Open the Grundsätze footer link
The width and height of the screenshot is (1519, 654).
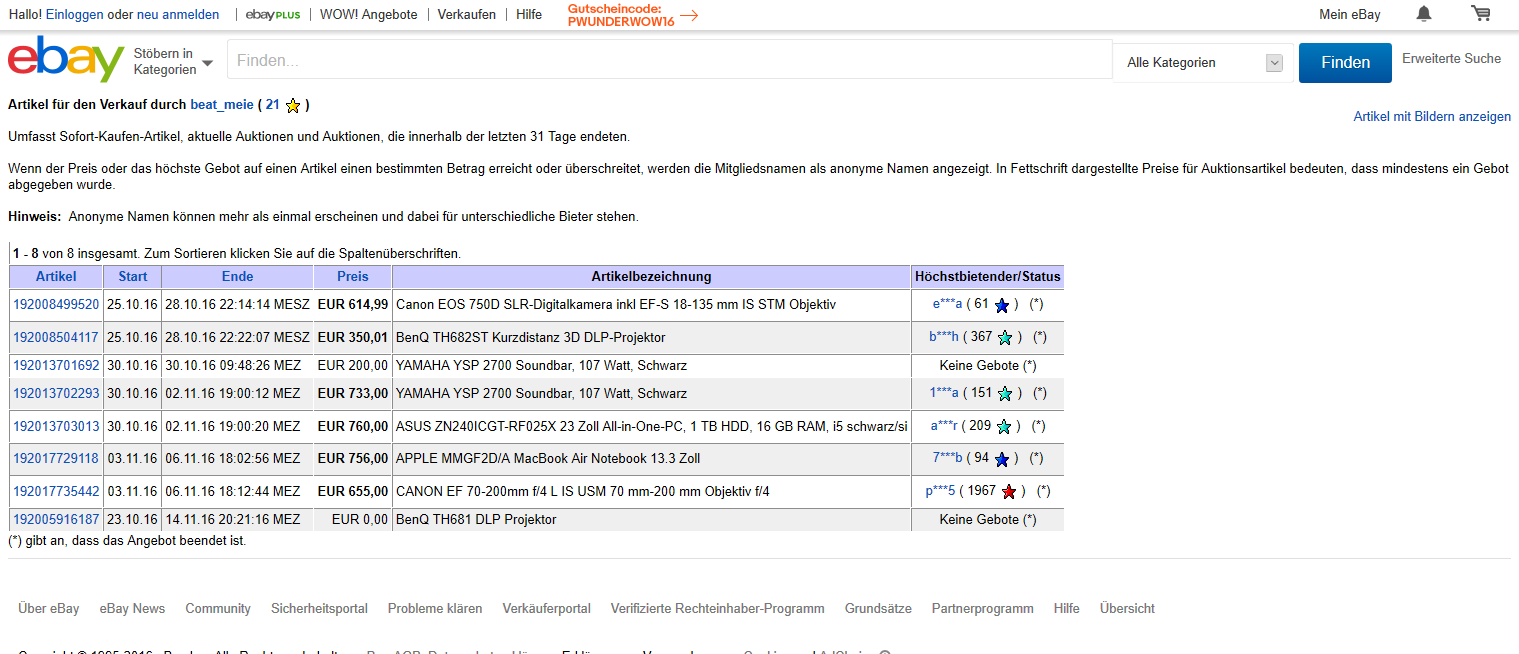(878, 608)
